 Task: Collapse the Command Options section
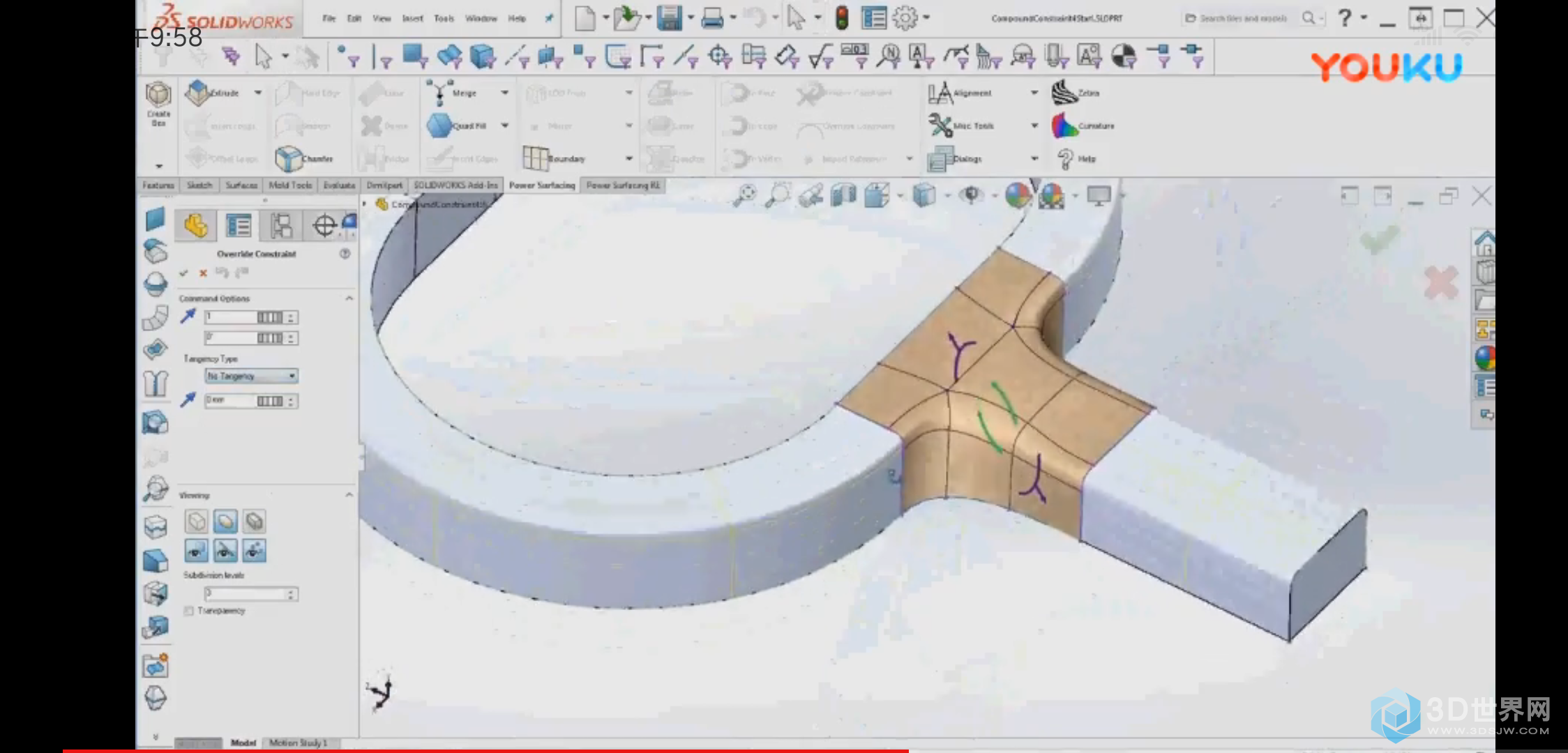pos(349,298)
